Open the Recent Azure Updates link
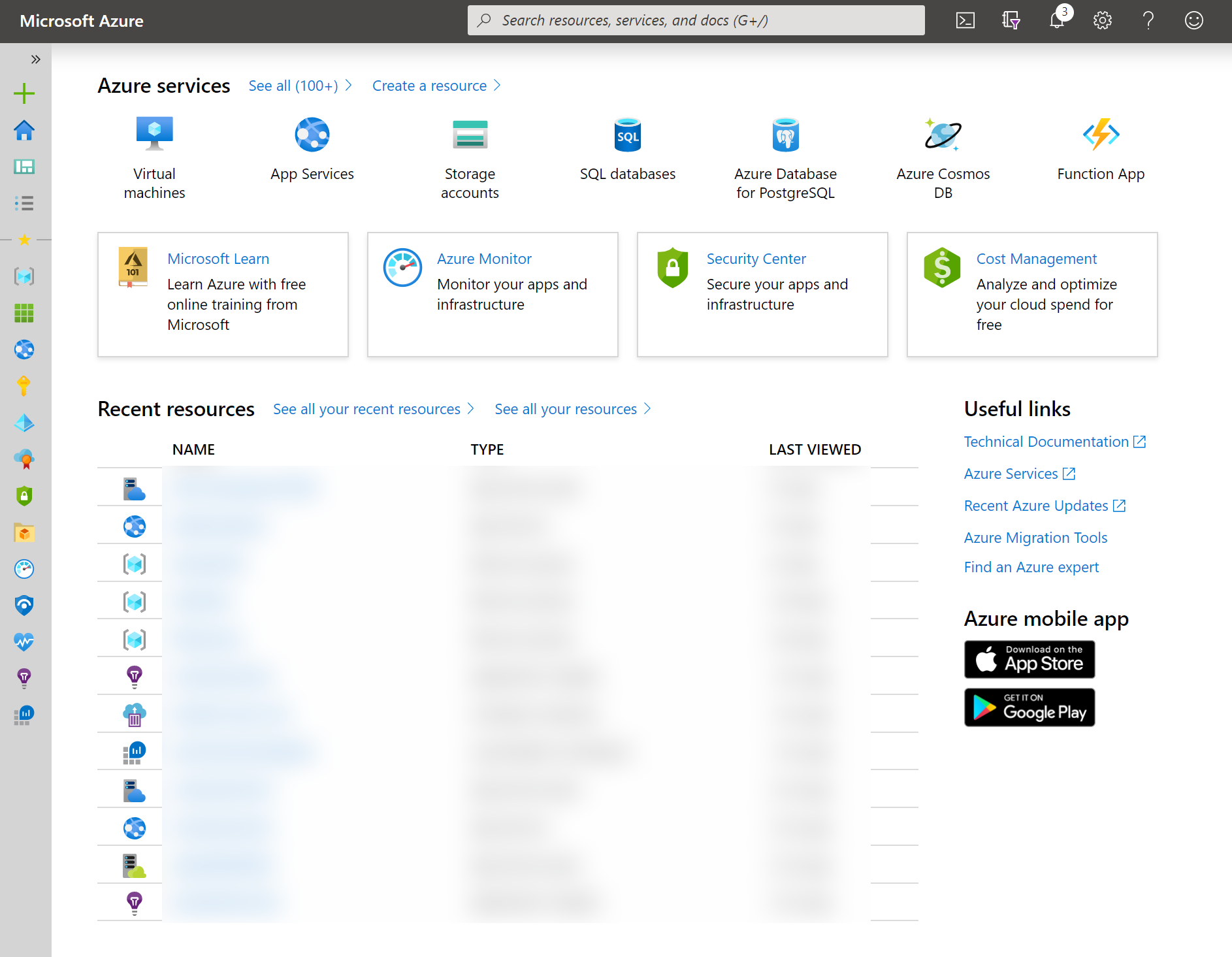Screen dimensions: 1232x957 click(1045, 506)
